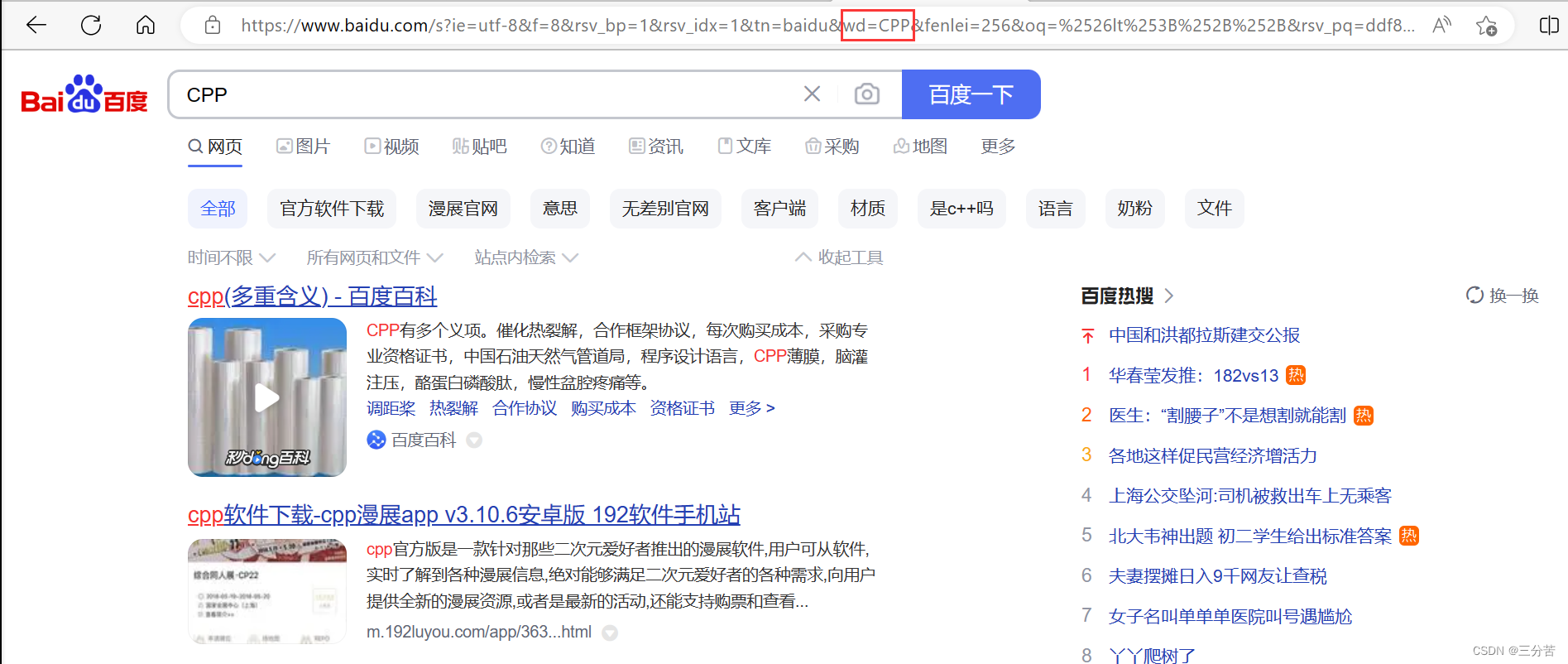Expand dropdown arrow beside m.192luyou.com

click(x=610, y=633)
